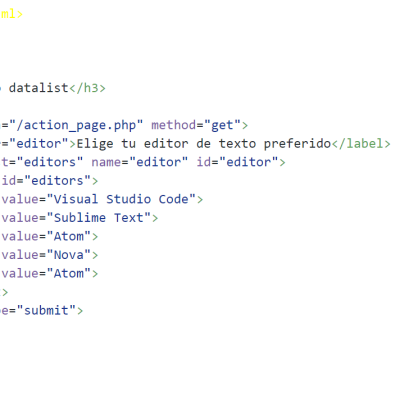Image resolution: width=400 pixels, height=400 pixels.
Task: Click the label text "Elige tu editor de texto preferido"
Action: click(204, 144)
